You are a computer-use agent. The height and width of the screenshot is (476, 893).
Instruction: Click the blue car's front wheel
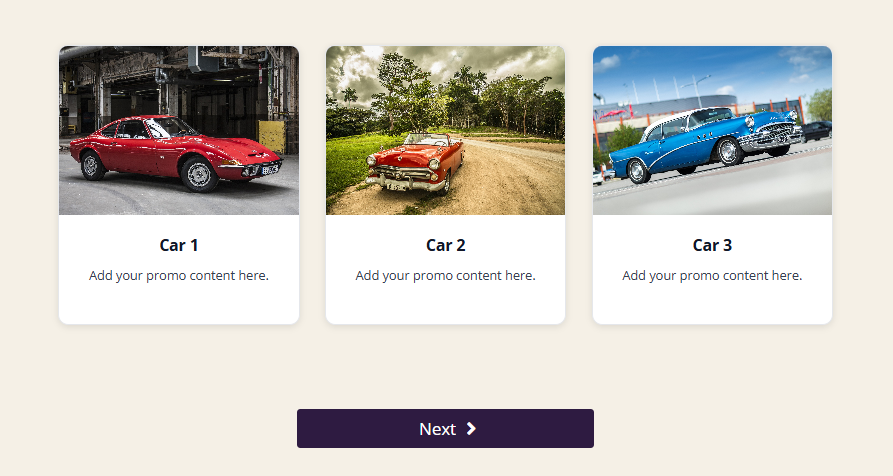point(729,151)
